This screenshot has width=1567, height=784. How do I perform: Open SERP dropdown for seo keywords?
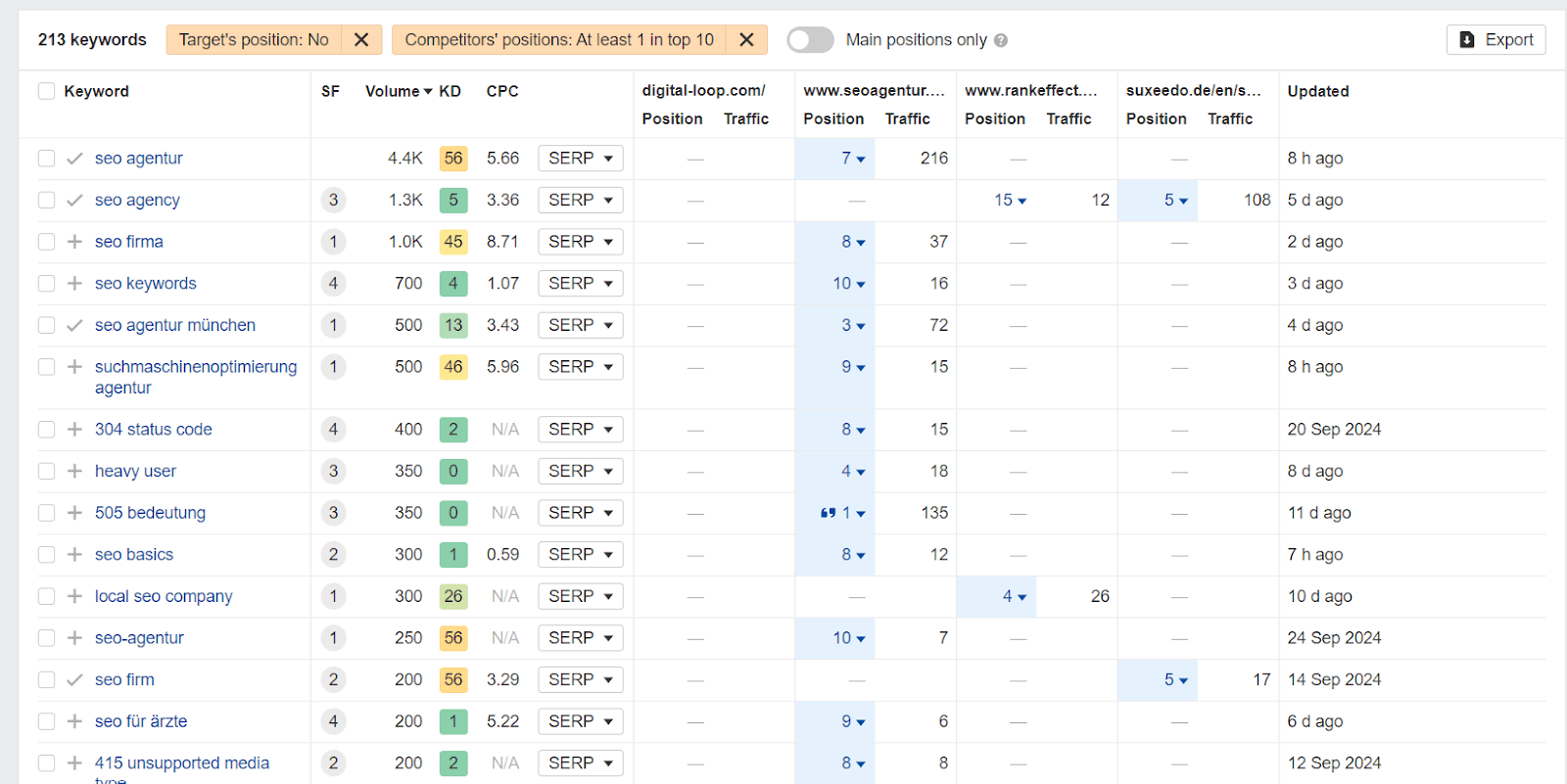pos(581,284)
